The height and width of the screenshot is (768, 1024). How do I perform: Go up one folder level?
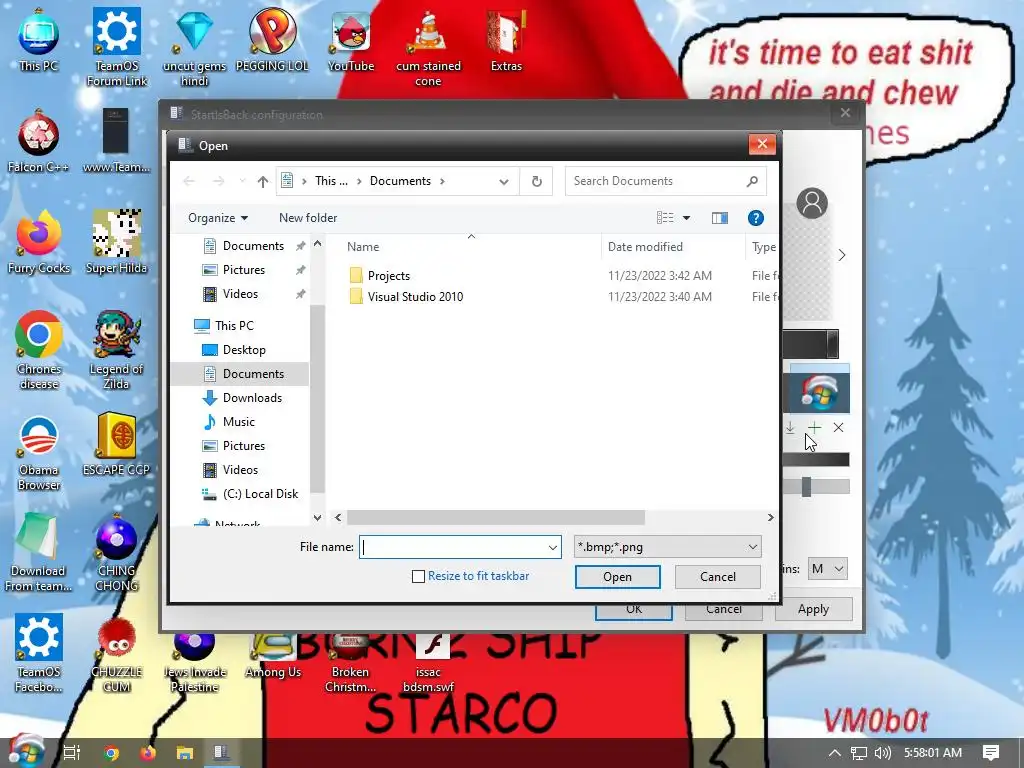click(x=263, y=182)
